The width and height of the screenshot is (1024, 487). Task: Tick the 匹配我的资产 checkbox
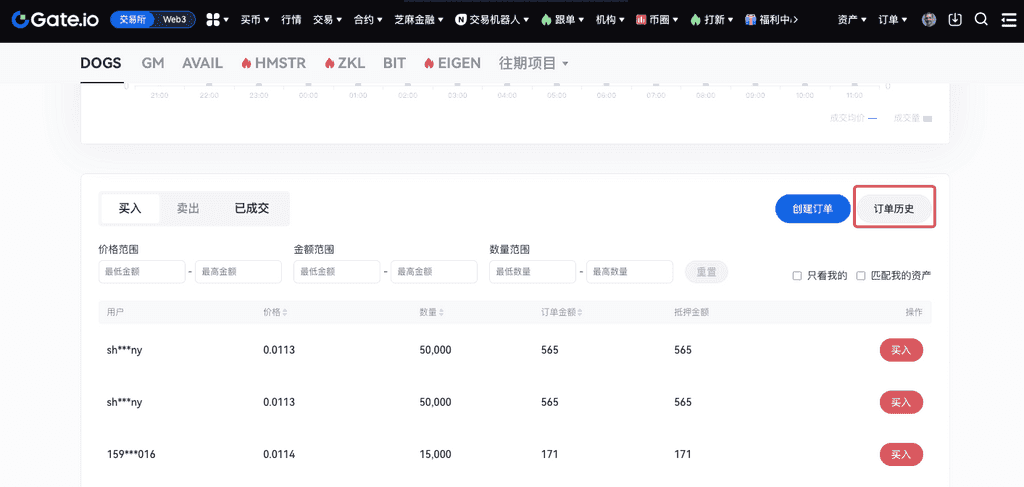coord(861,275)
